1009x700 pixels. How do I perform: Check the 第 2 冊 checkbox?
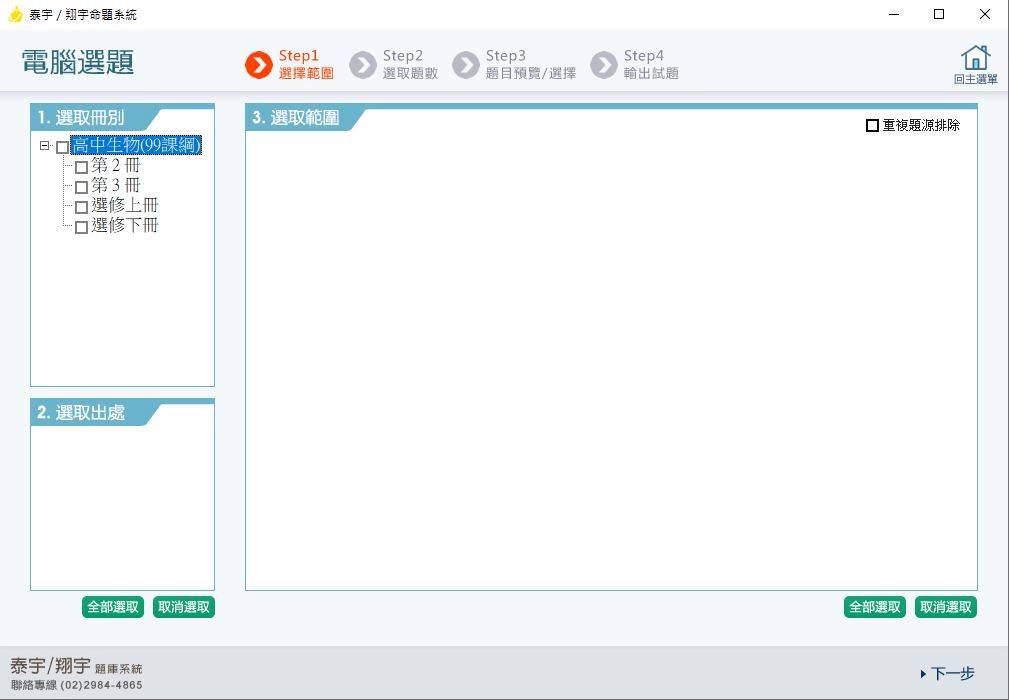coord(82,167)
